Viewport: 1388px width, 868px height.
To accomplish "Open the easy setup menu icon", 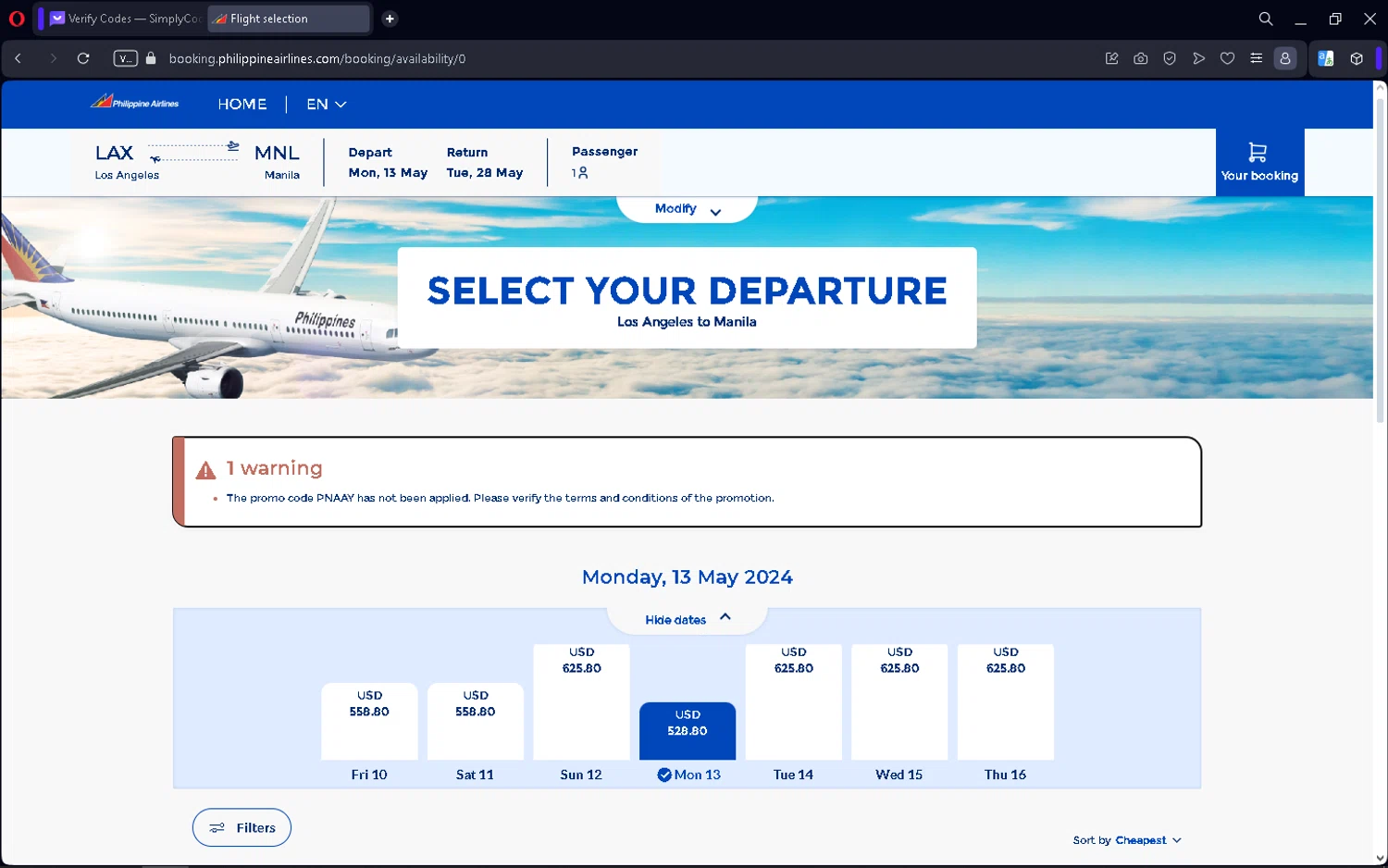I will tap(1256, 58).
